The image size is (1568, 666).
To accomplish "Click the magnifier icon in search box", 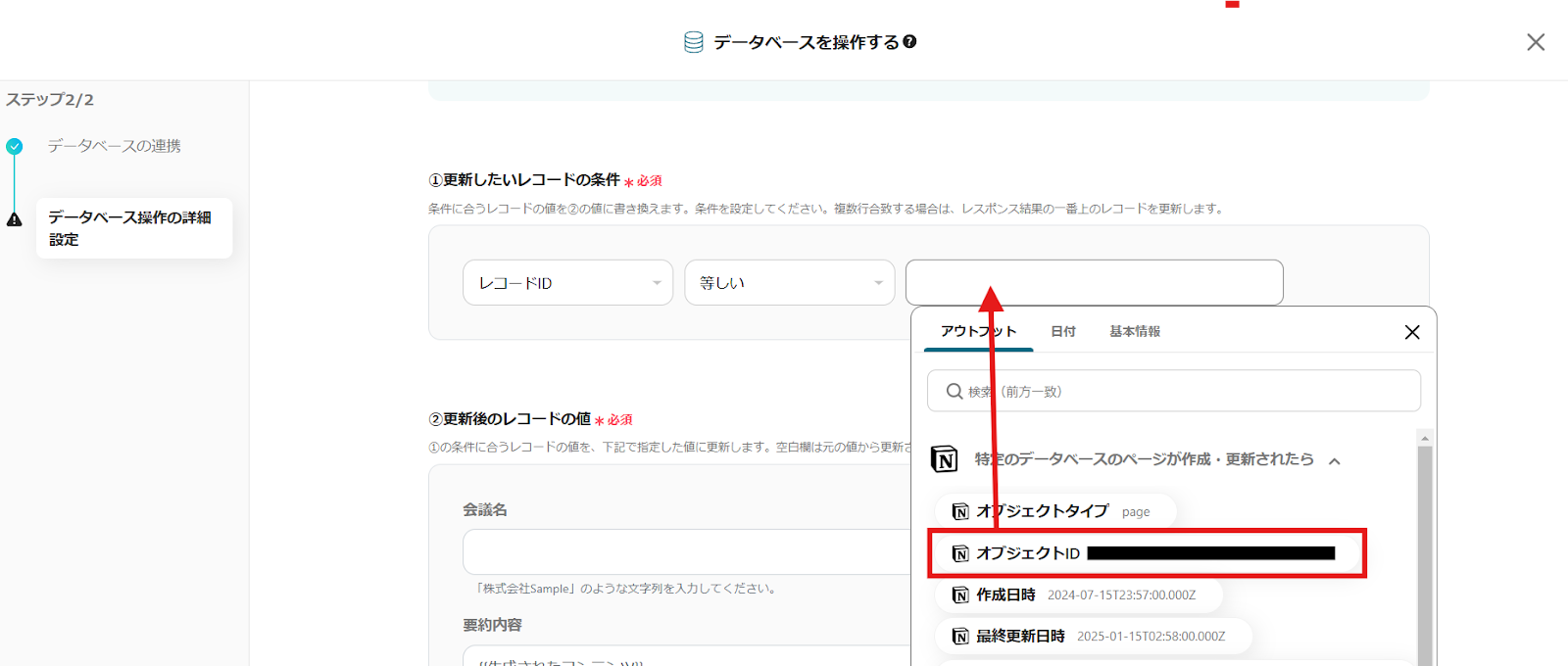I will [954, 392].
